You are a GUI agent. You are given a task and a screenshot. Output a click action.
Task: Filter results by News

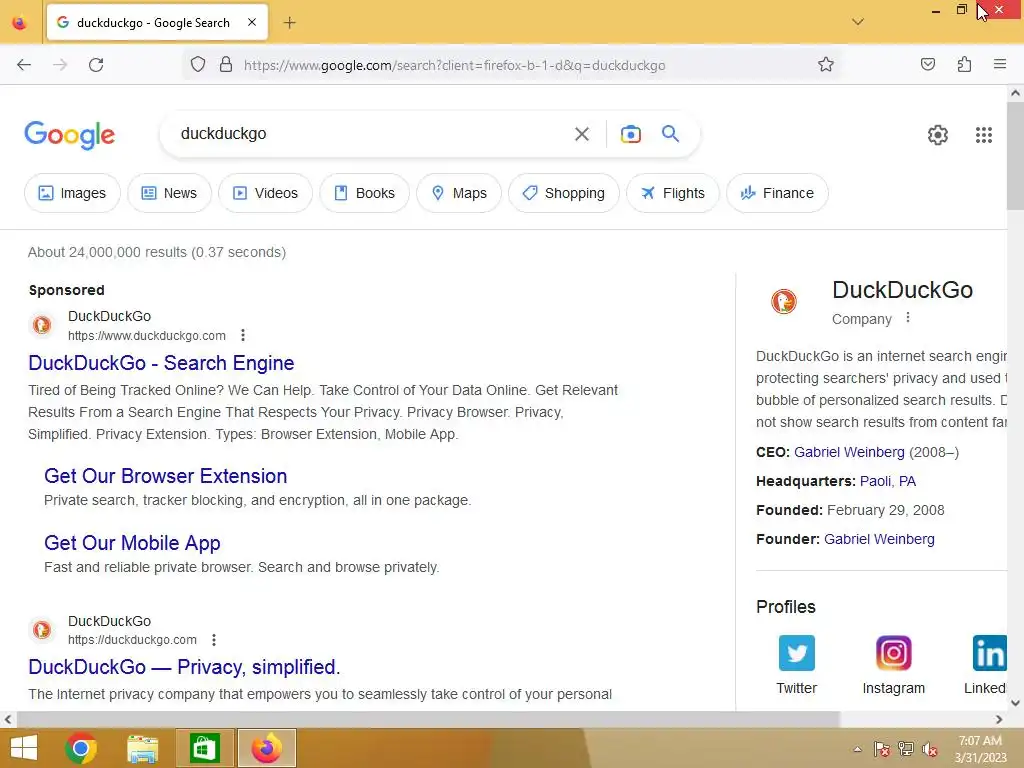170,193
